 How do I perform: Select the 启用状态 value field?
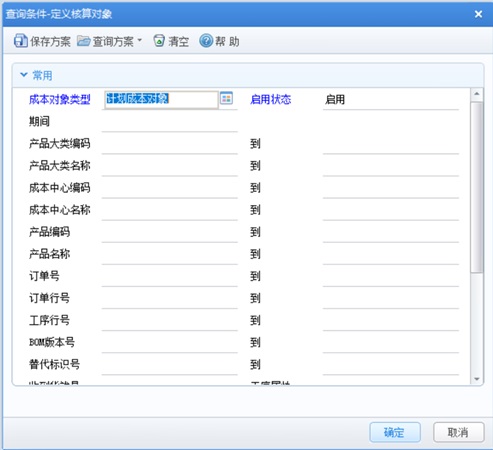(x=391, y=100)
